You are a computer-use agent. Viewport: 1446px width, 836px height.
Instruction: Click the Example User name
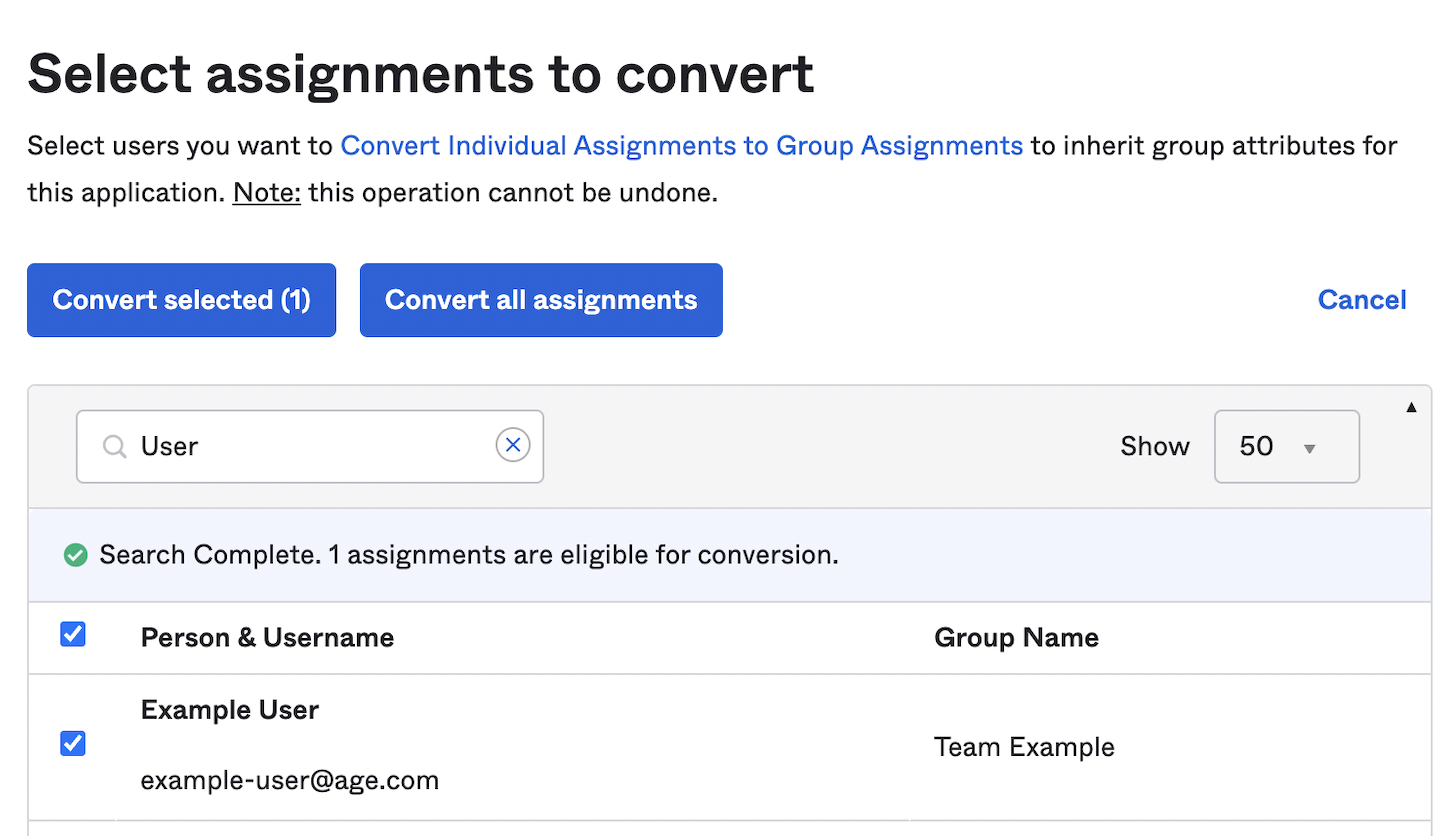230,710
